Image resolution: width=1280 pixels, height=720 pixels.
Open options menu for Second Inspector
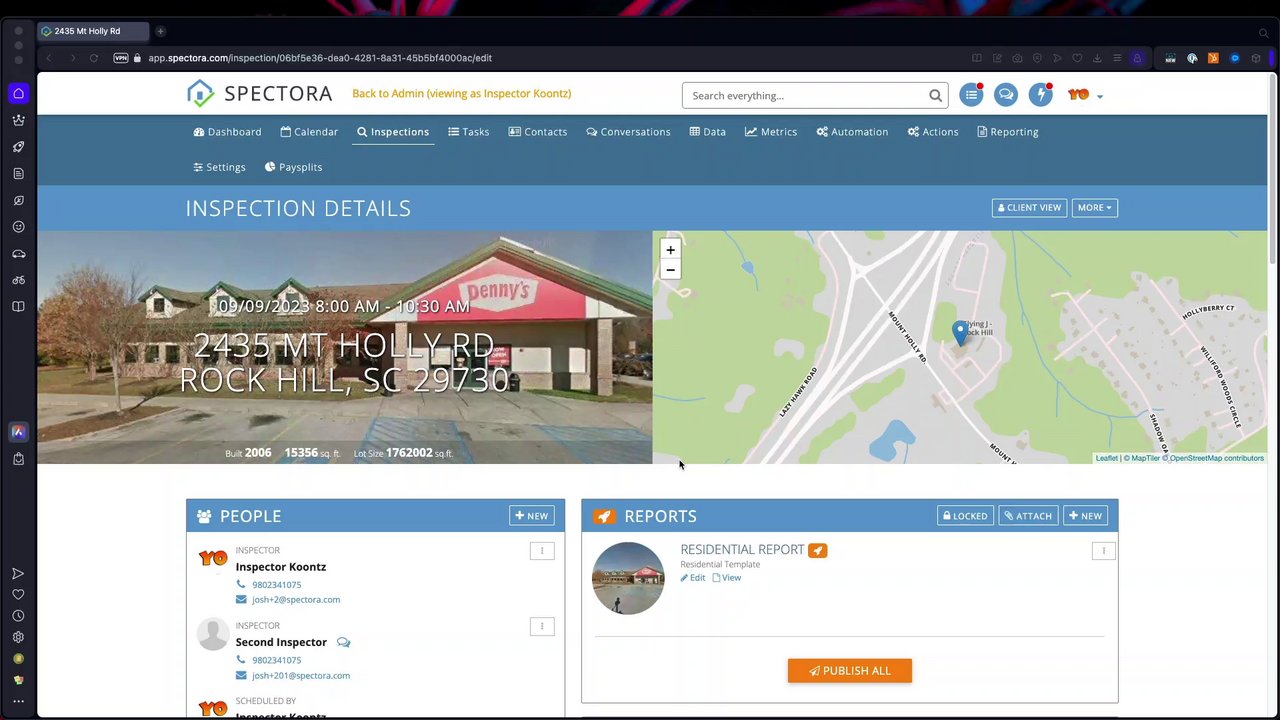[x=542, y=626]
